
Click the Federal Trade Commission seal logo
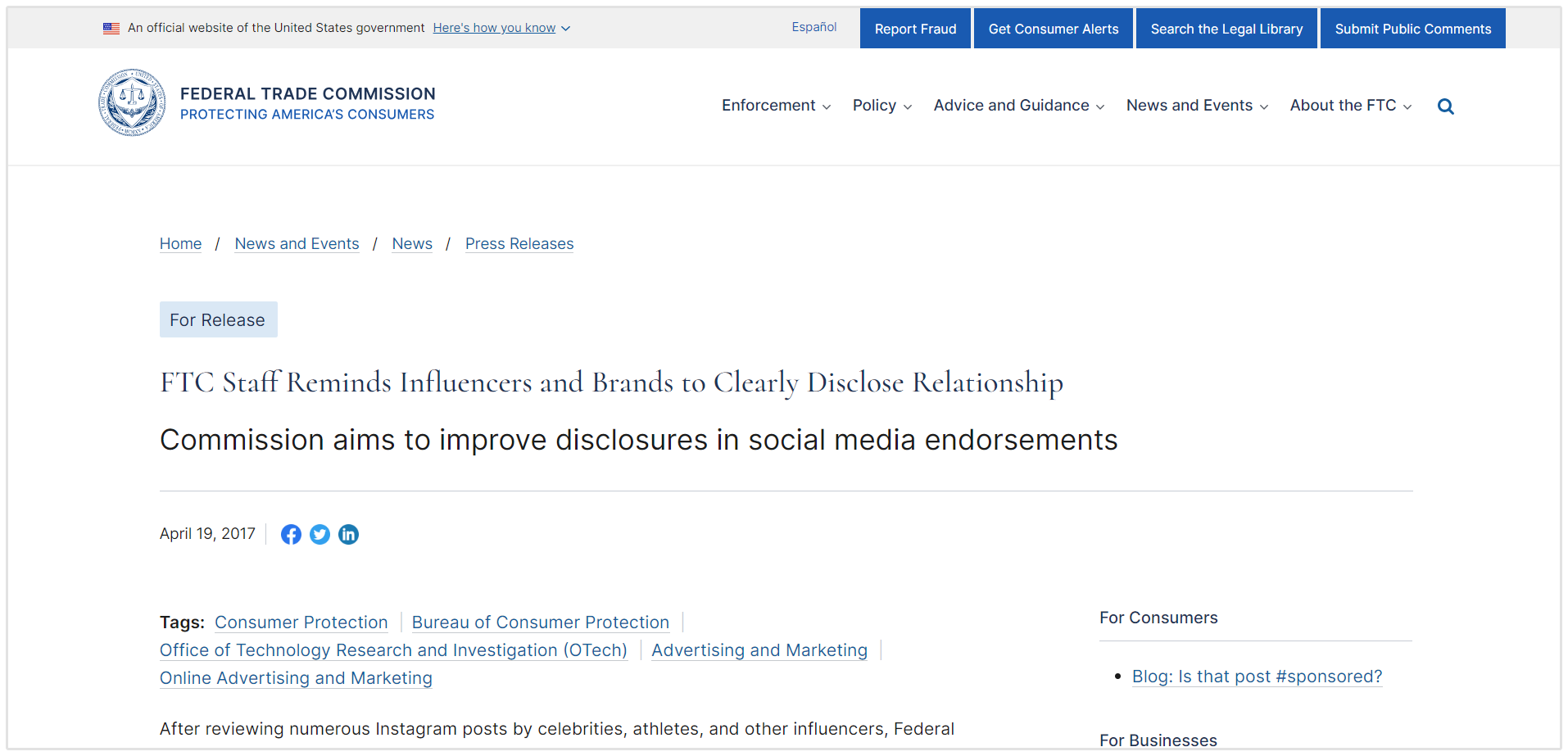(x=132, y=103)
